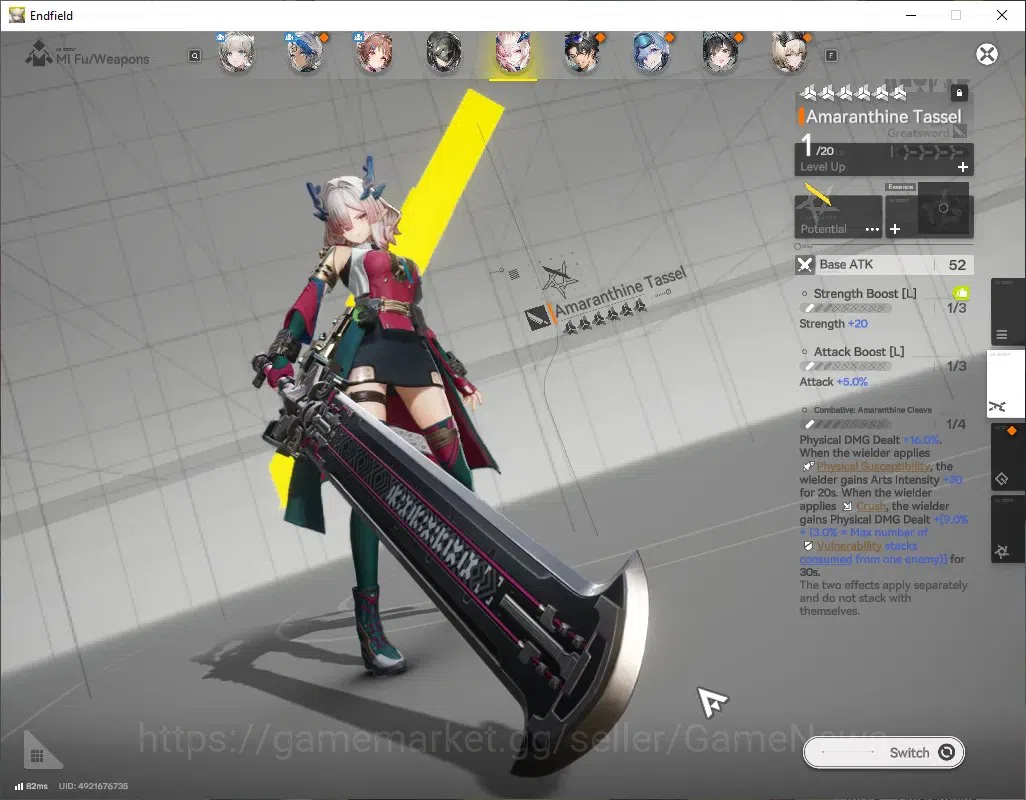Click the swap arrows icon in Switch

tap(946, 752)
